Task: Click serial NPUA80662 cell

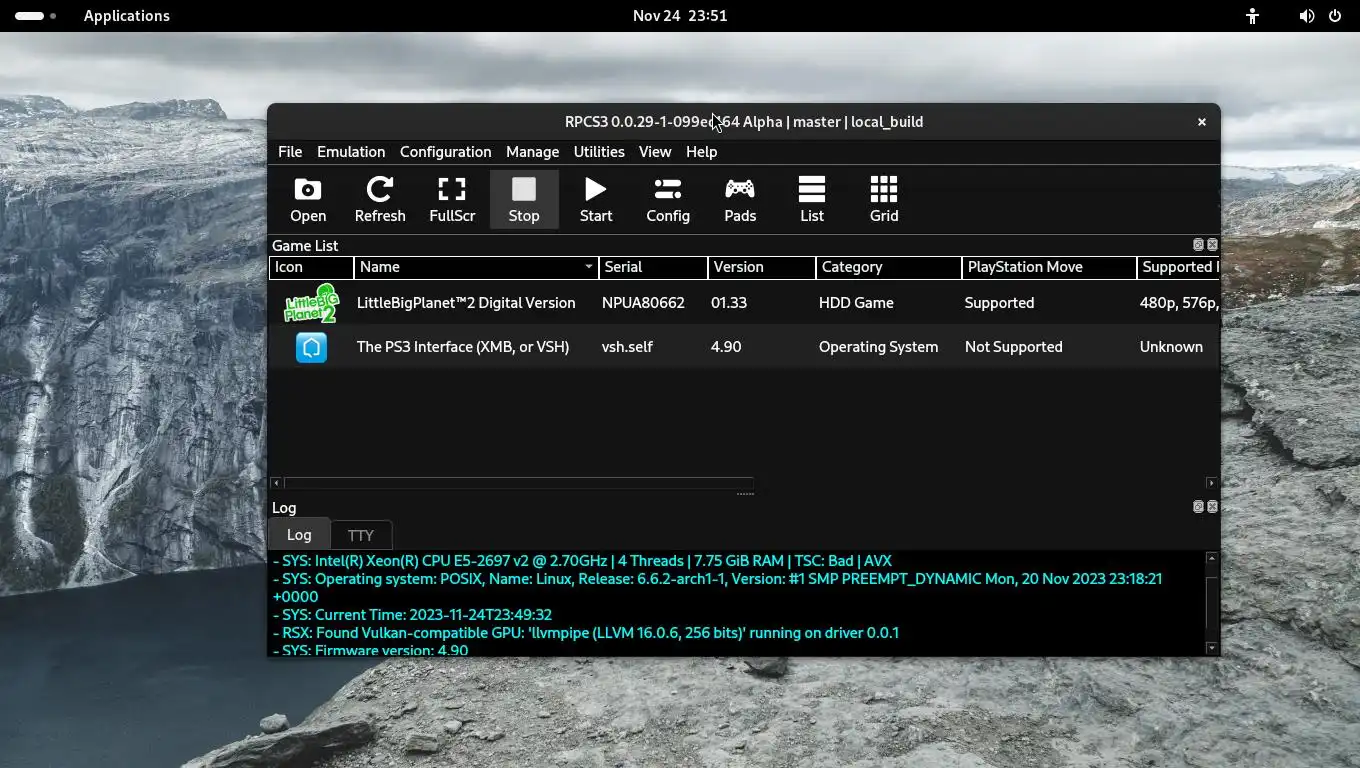Action: (643, 303)
